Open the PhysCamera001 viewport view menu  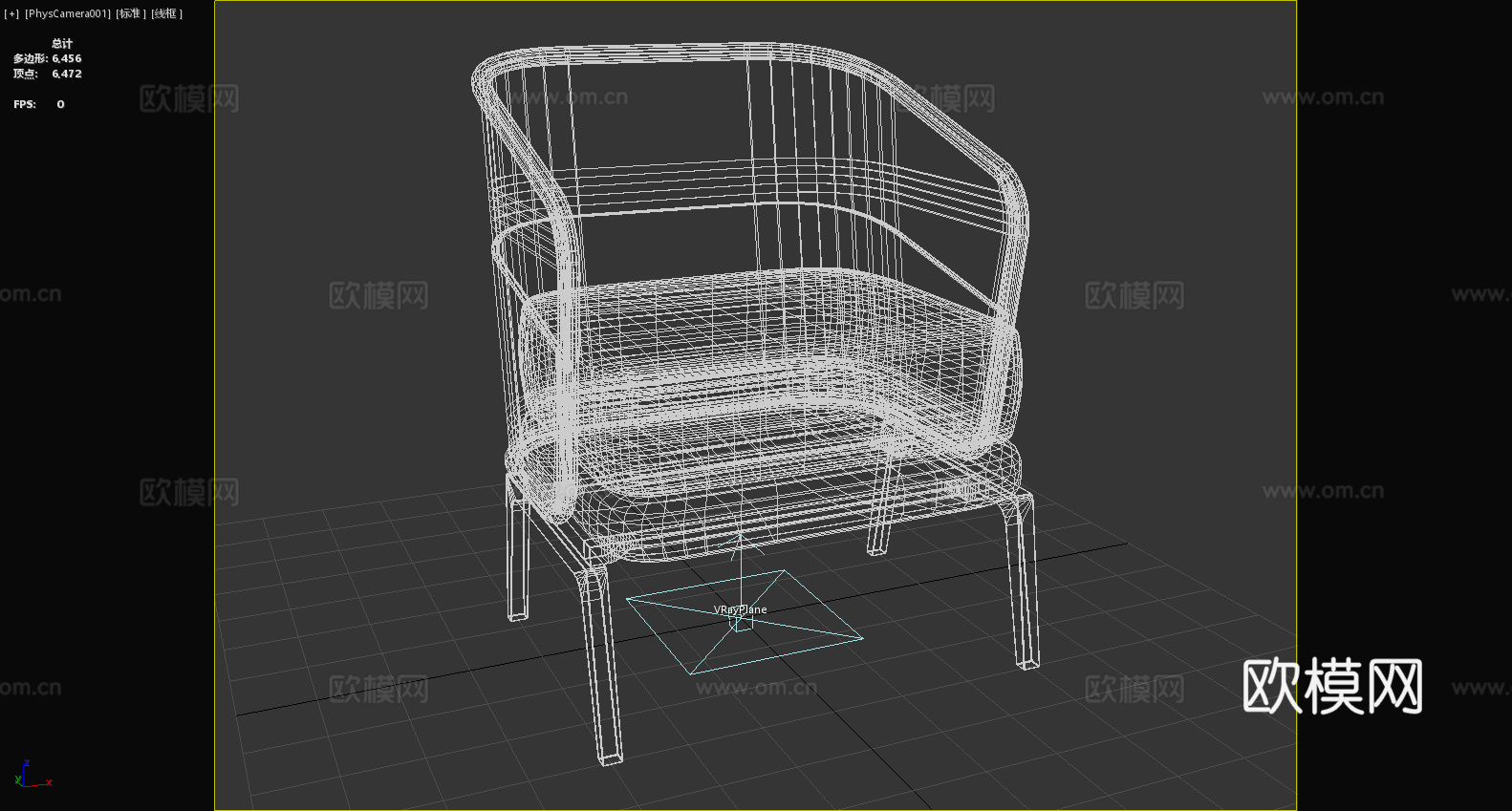point(68,13)
